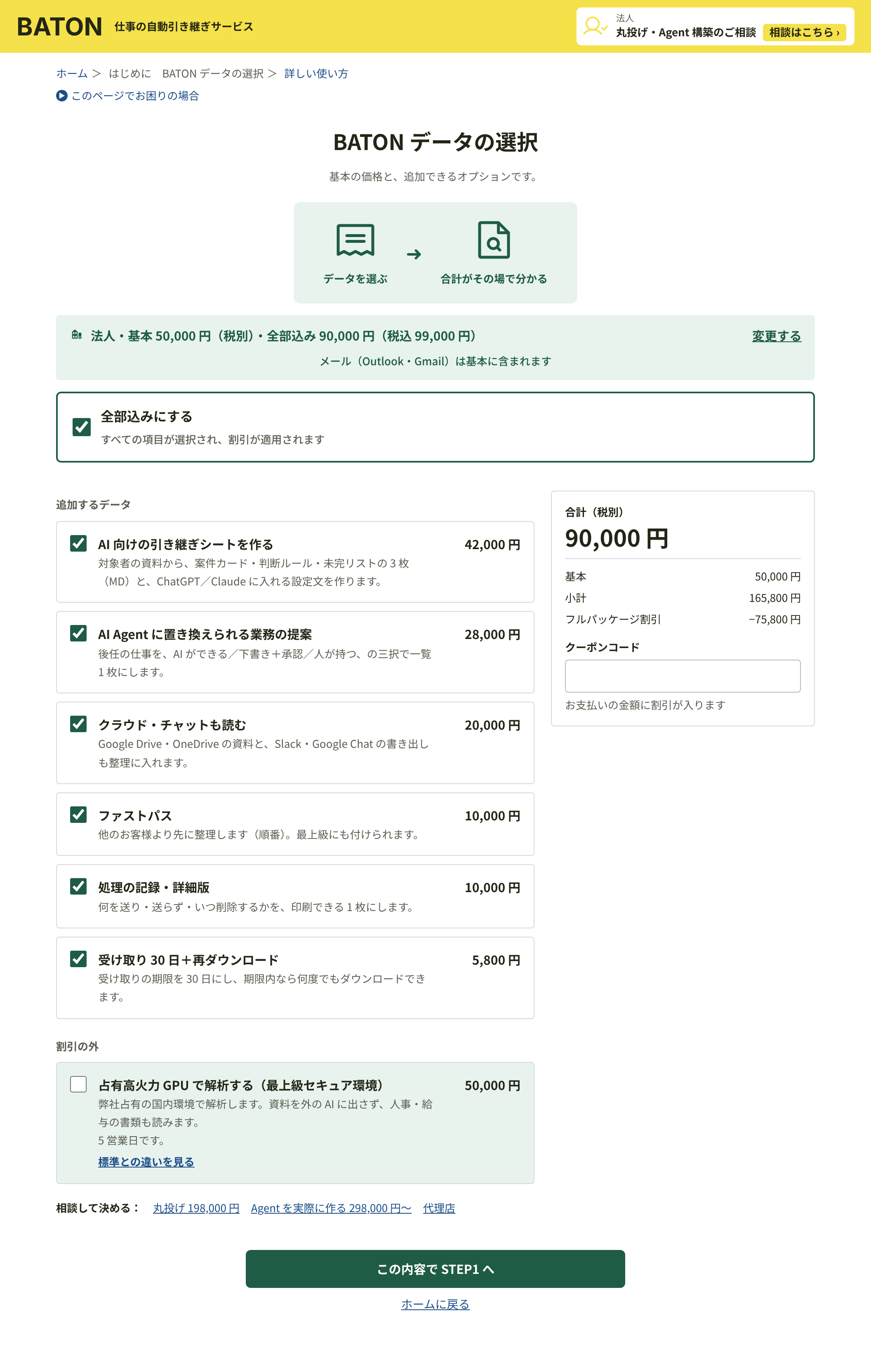
Task: Open Agent を実際に作る 298,000 円〜 link
Action: [x=331, y=1208]
